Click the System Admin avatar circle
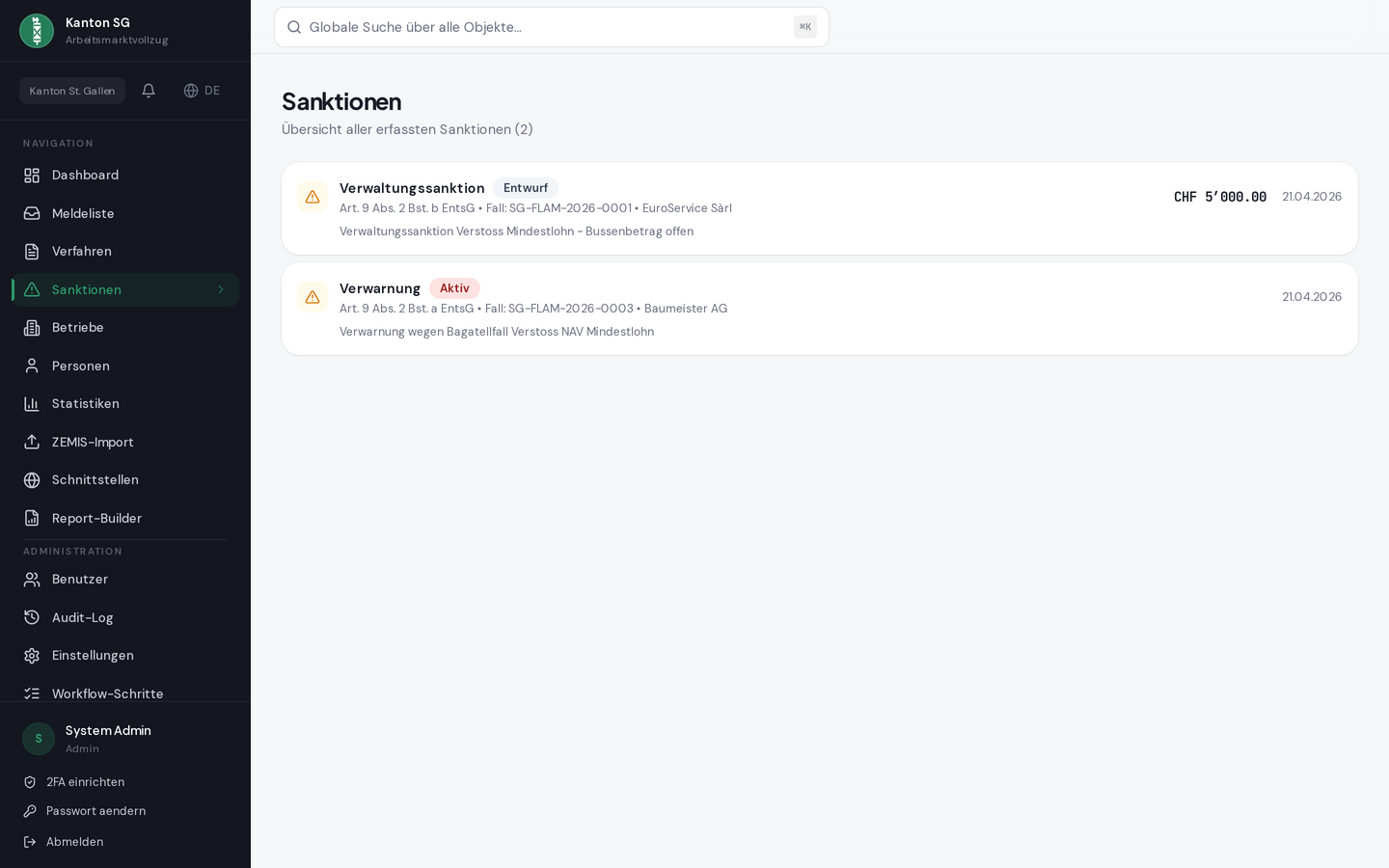The image size is (1389, 868). pos(39,739)
